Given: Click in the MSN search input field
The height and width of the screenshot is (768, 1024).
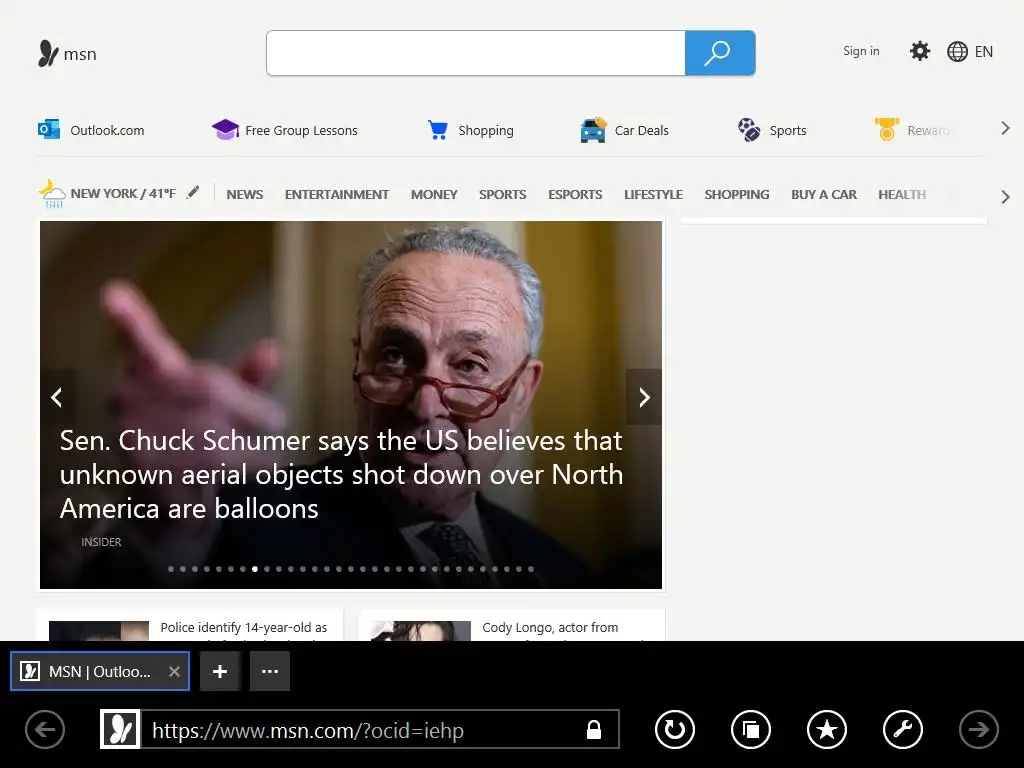Looking at the screenshot, I should pos(475,53).
